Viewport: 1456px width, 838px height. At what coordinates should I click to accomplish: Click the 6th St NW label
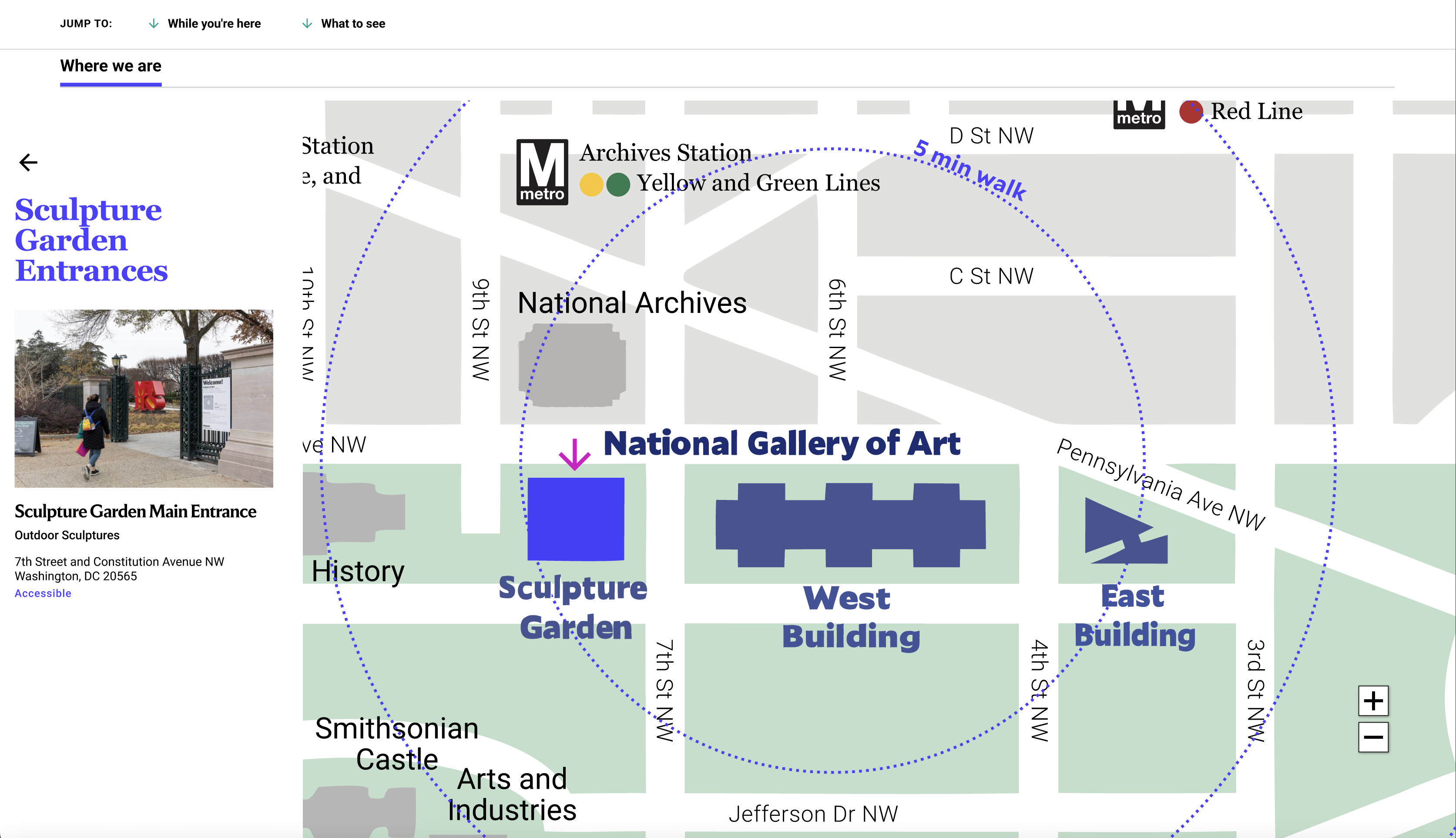(x=837, y=330)
